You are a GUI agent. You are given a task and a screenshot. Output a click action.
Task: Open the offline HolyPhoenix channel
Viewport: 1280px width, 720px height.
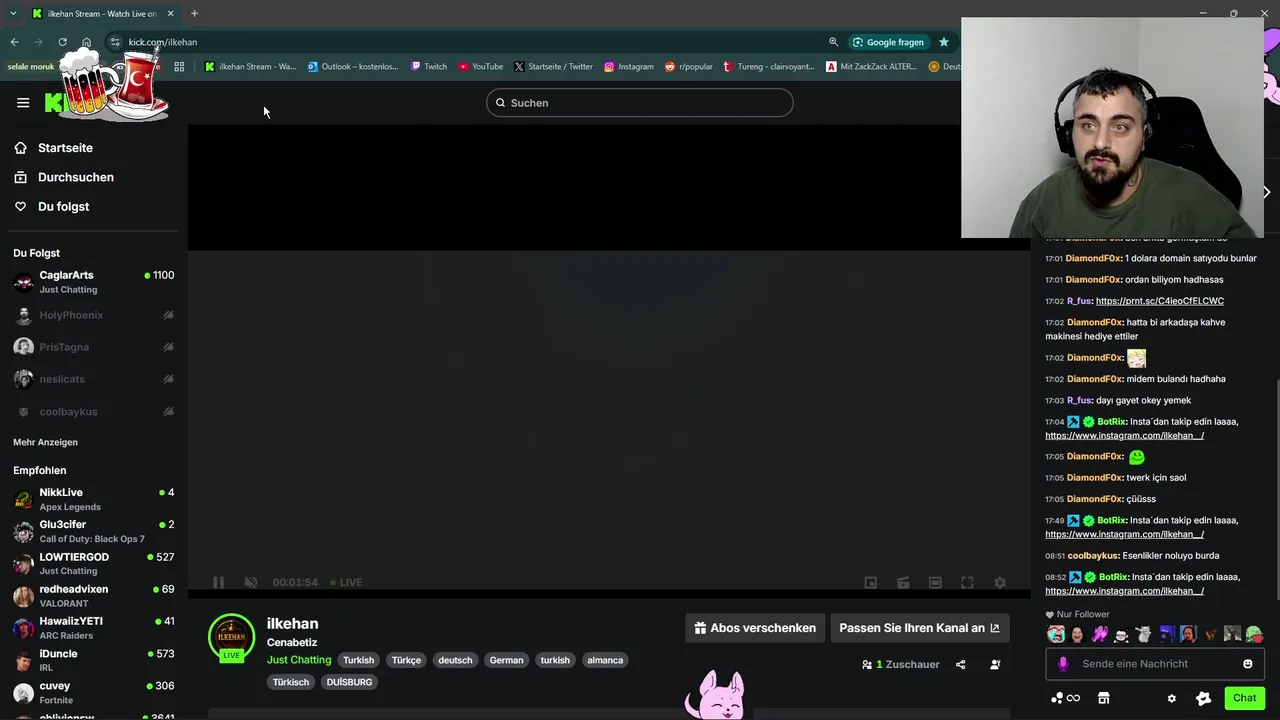click(94, 315)
